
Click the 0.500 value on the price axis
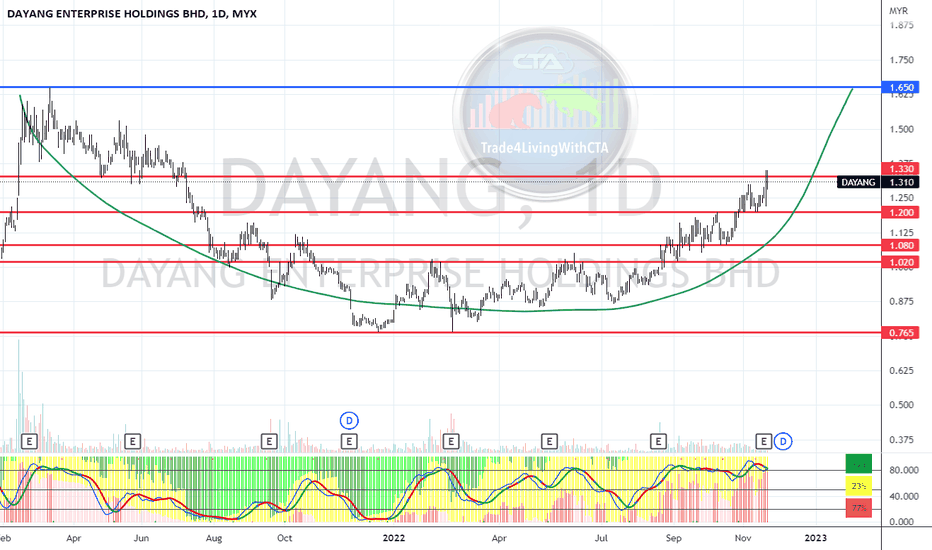[x=902, y=405]
